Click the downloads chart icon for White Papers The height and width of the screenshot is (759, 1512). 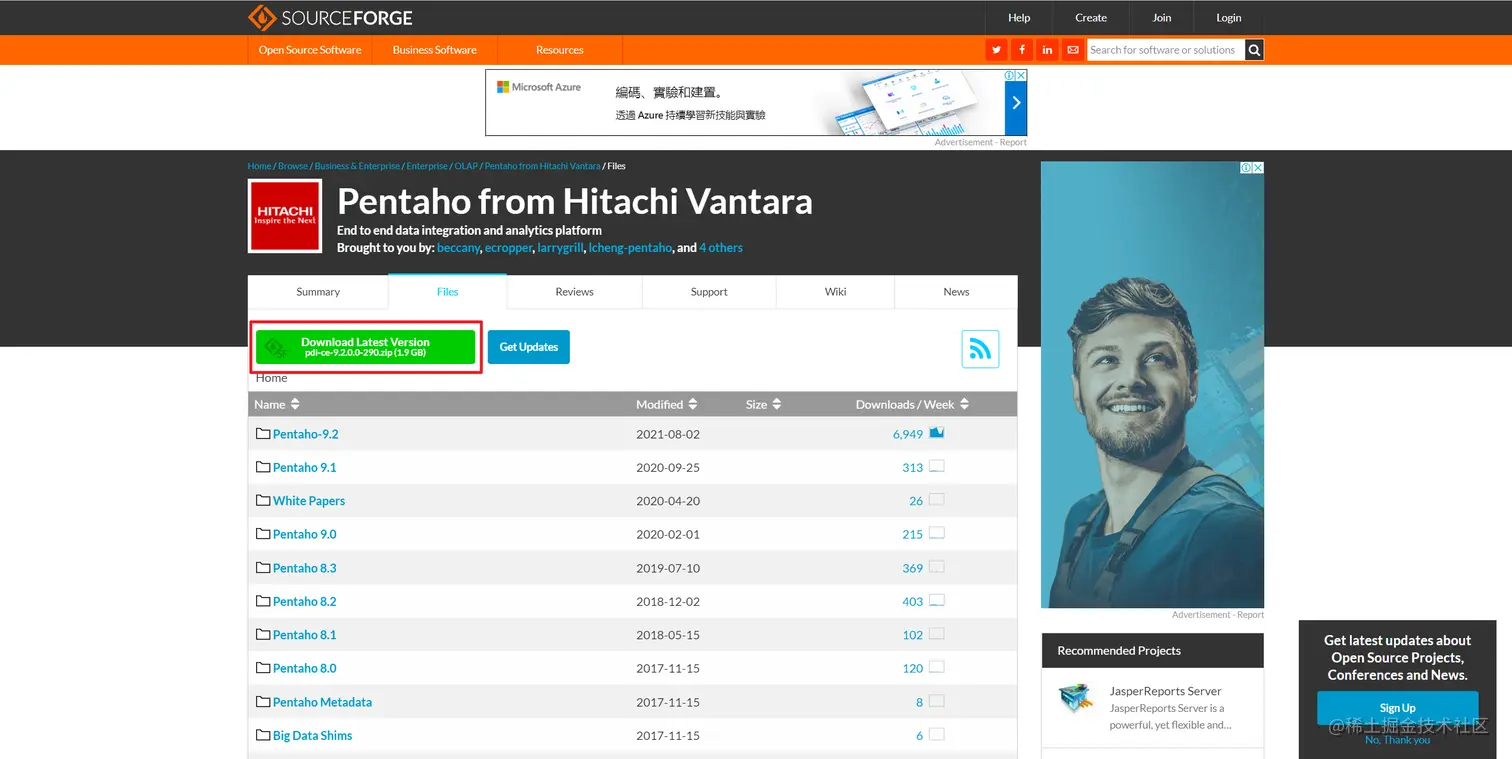click(937, 500)
